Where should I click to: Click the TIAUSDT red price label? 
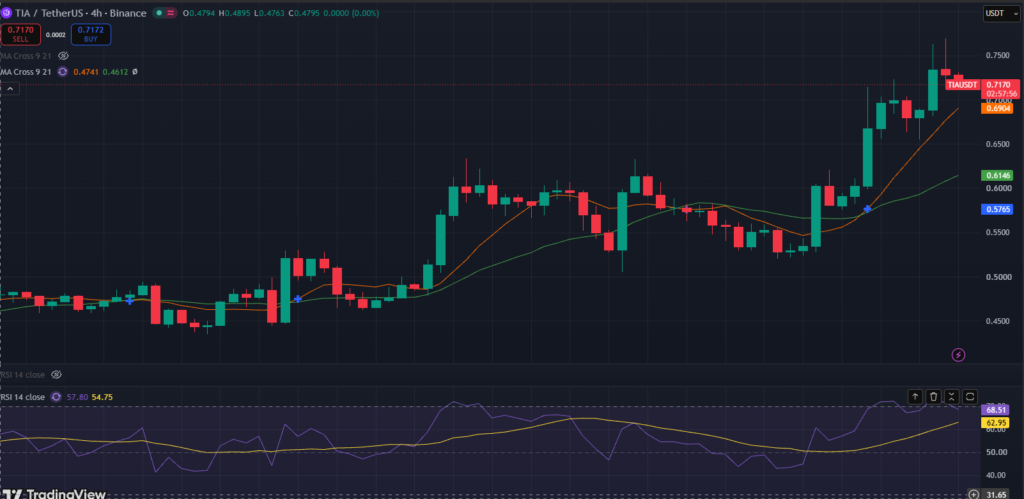click(x=963, y=85)
